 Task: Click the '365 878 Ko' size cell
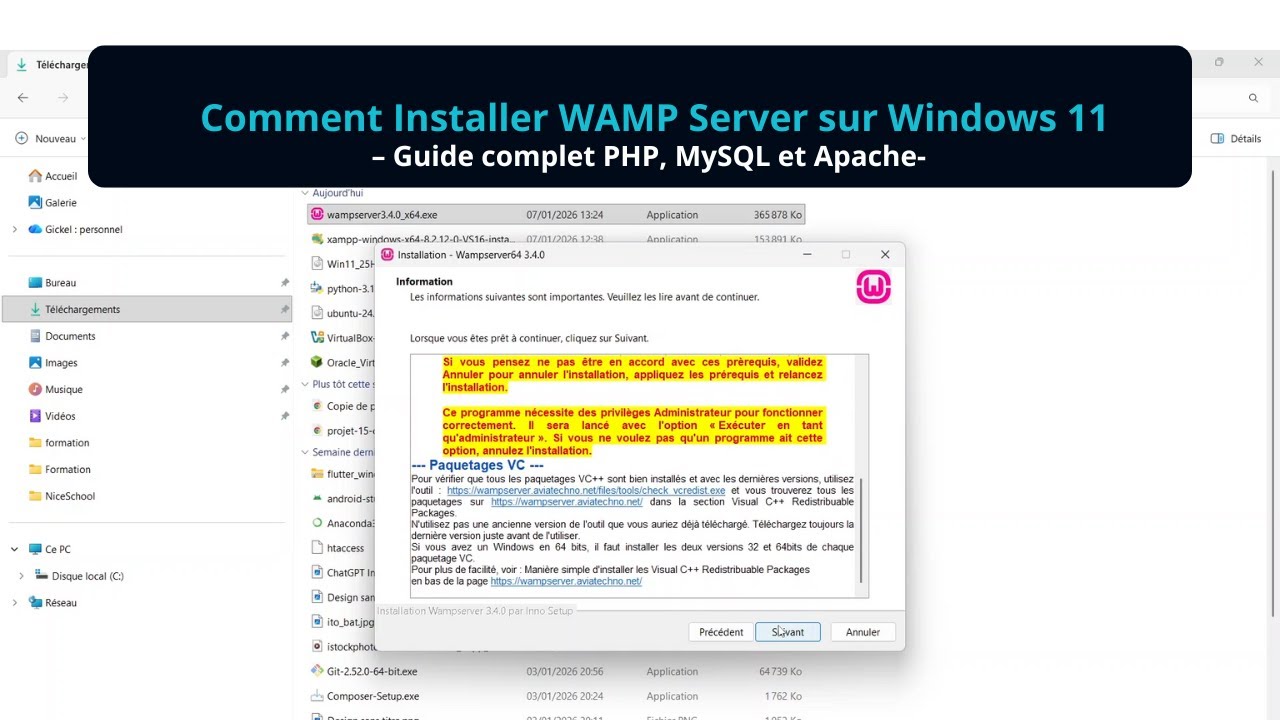click(778, 215)
